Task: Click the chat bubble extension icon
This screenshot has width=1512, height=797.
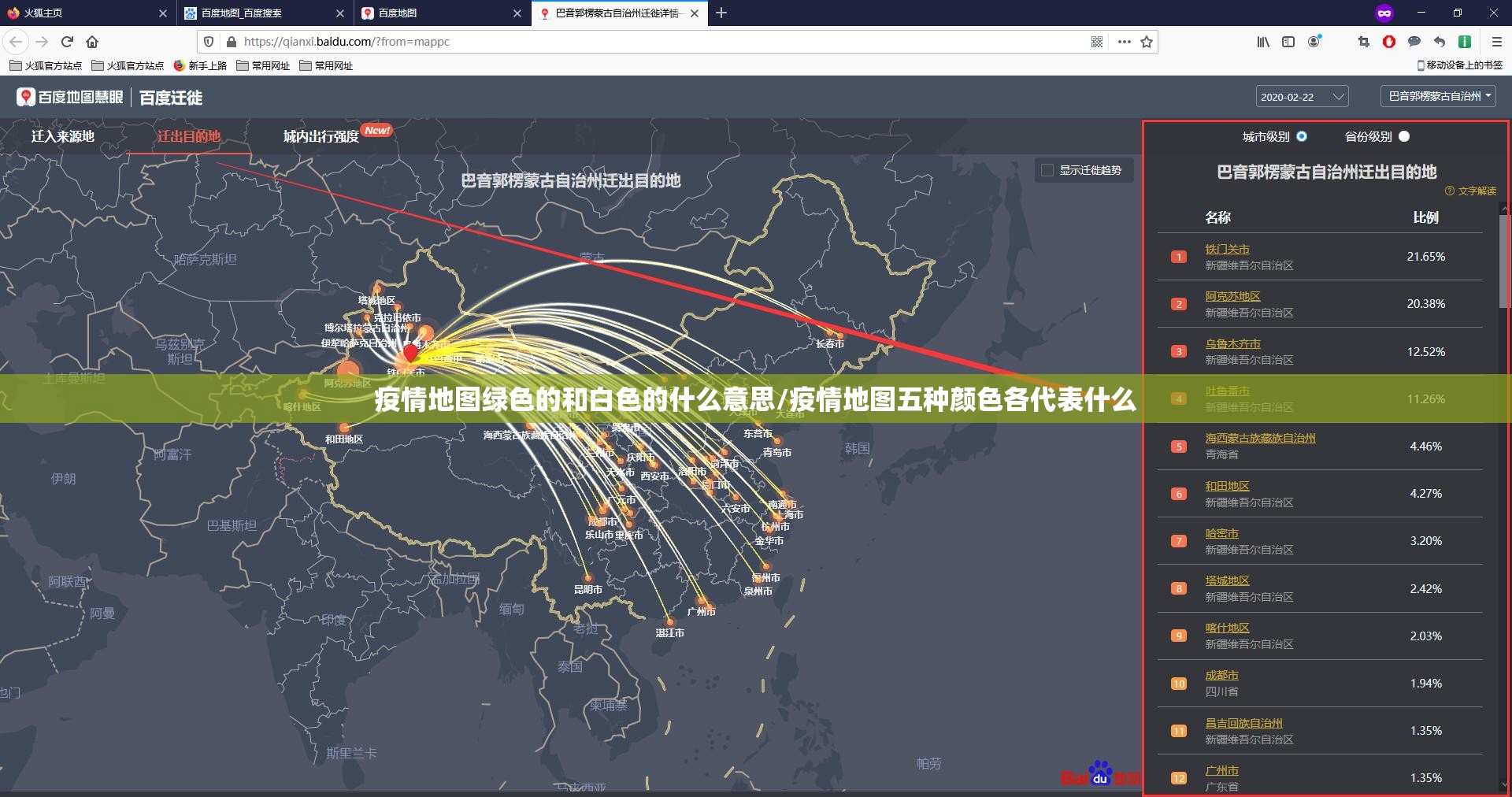Action: tap(1414, 42)
